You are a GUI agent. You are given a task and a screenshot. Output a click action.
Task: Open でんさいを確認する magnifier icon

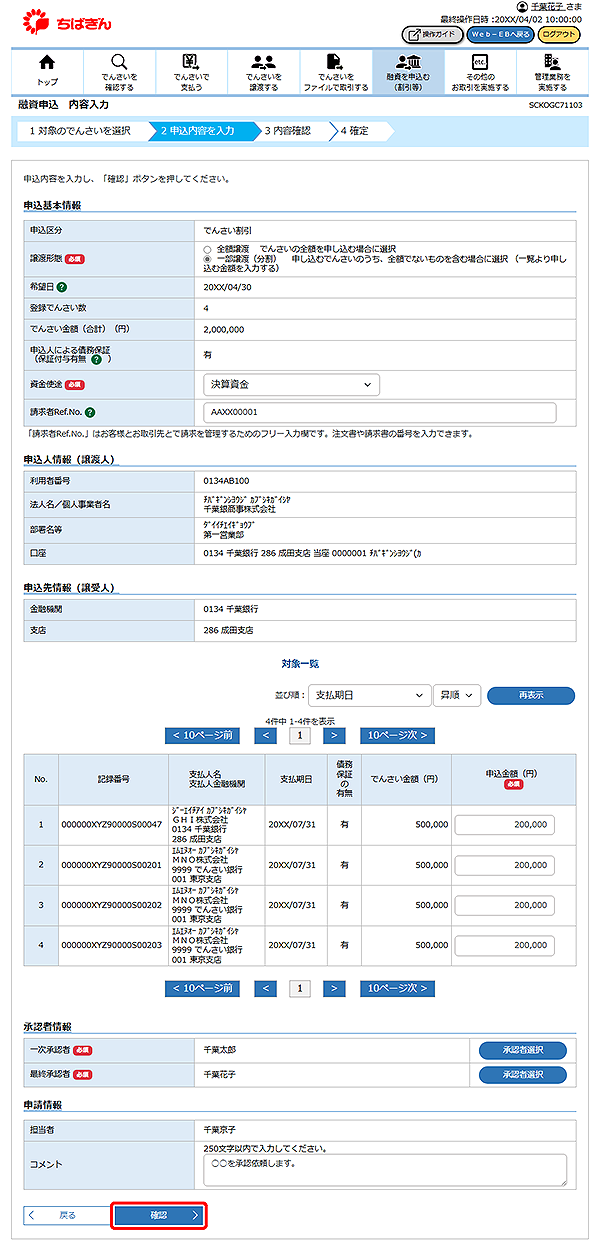119,64
